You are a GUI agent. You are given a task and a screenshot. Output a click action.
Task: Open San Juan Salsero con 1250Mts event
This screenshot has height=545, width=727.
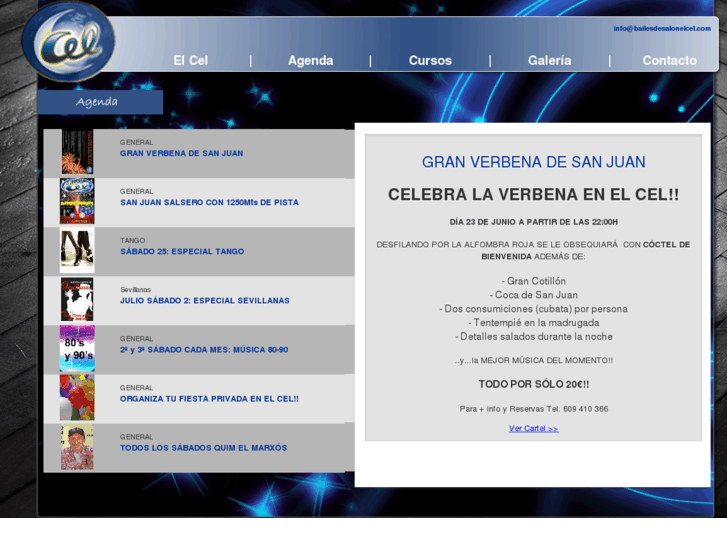209,203
